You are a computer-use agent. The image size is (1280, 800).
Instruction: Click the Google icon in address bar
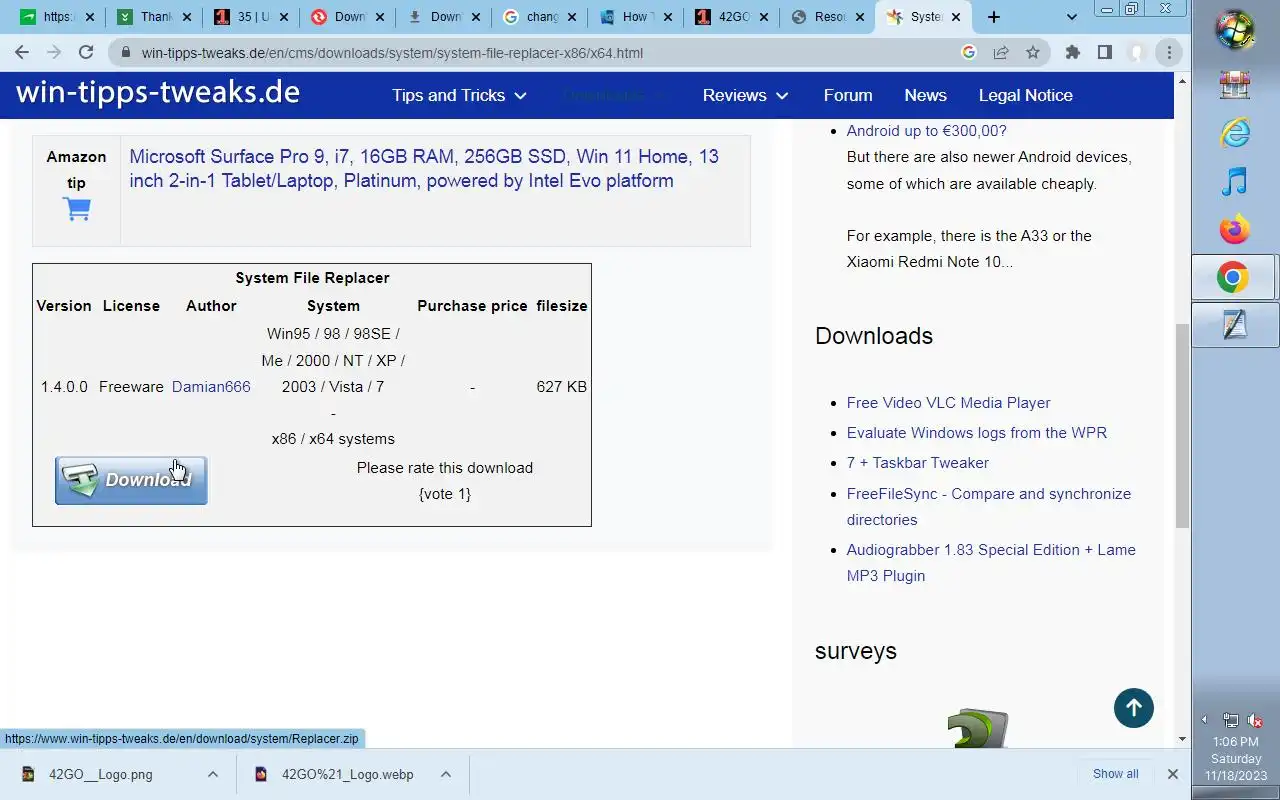pyautogui.click(x=968, y=53)
